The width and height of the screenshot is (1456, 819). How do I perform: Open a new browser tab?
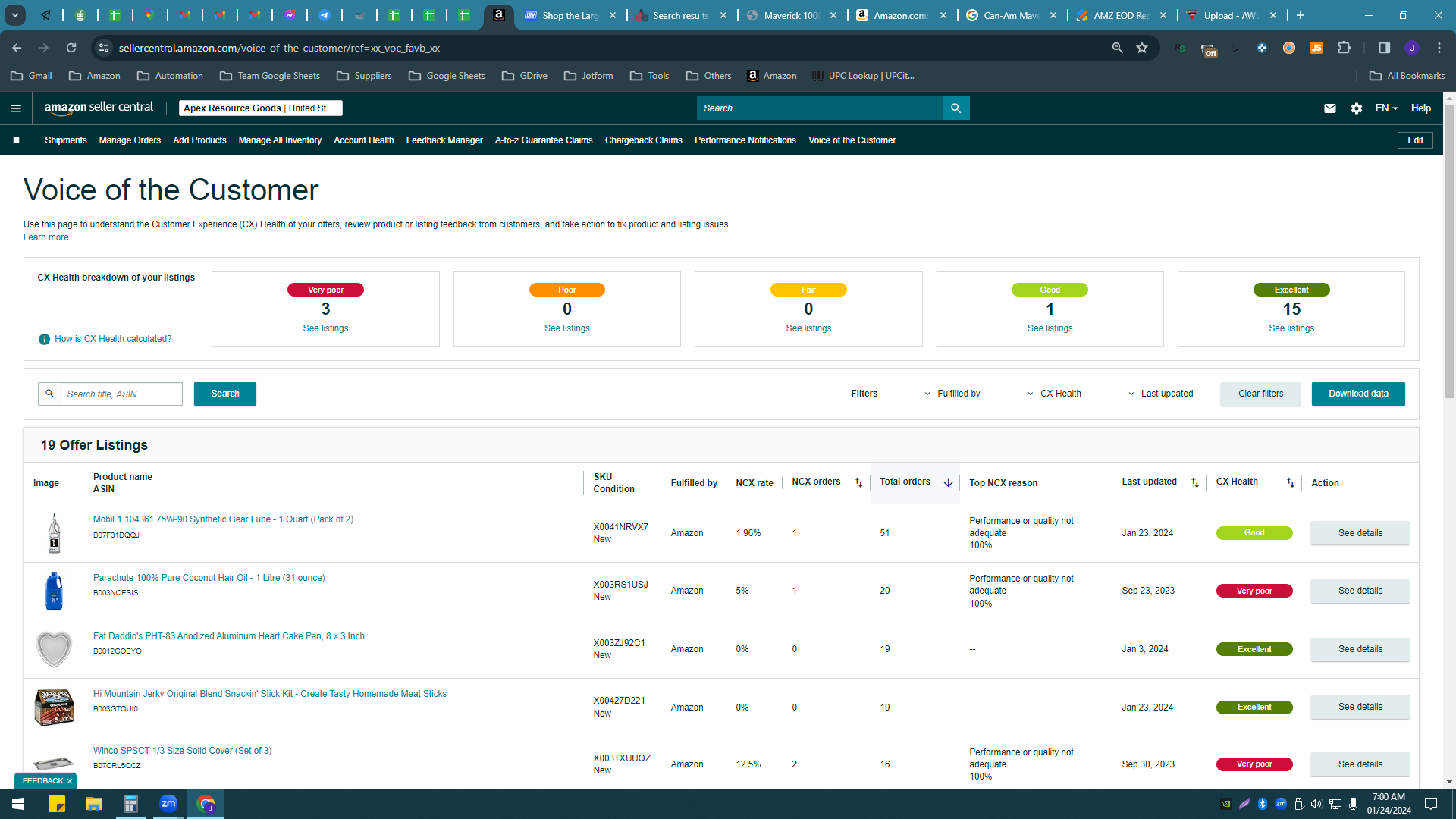point(1301,15)
